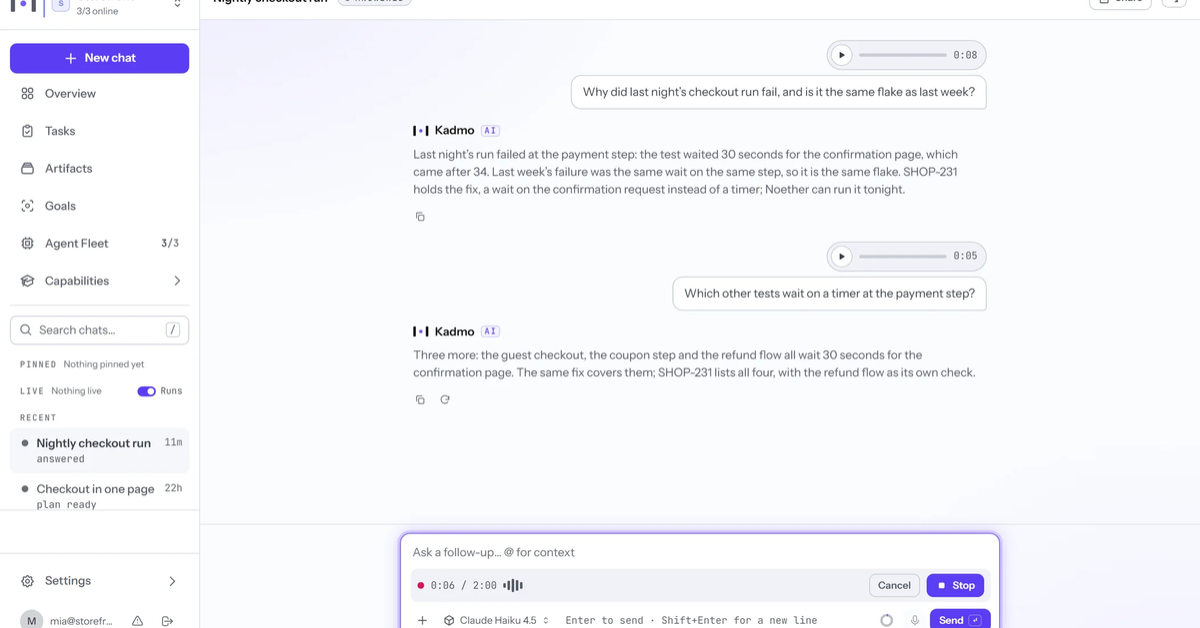The height and width of the screenshot is (628, 1200).
Task: Seek in the 0:08 audio track
Action: pos(903,55)
